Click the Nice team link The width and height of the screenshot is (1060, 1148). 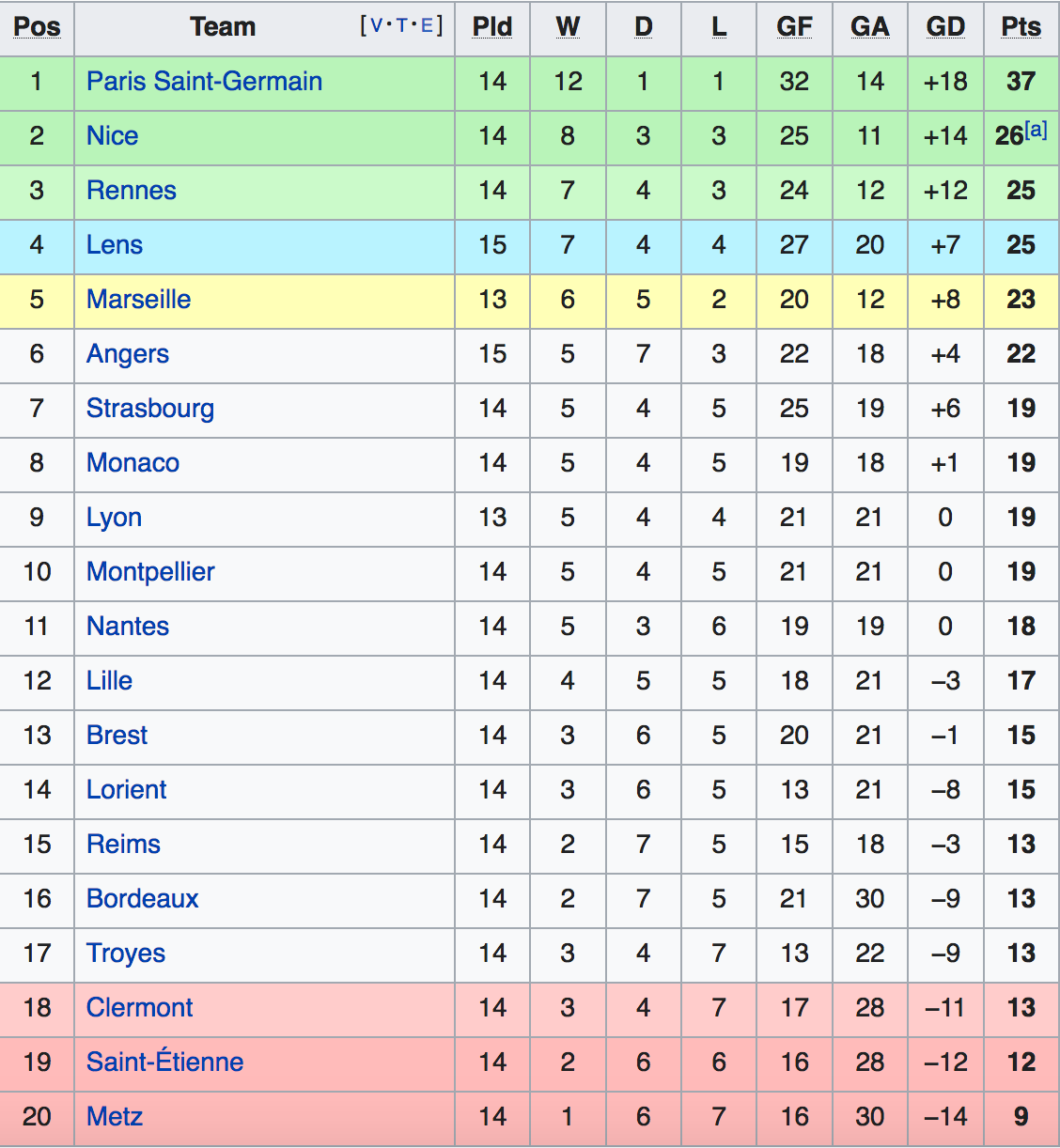coord(112,136)
